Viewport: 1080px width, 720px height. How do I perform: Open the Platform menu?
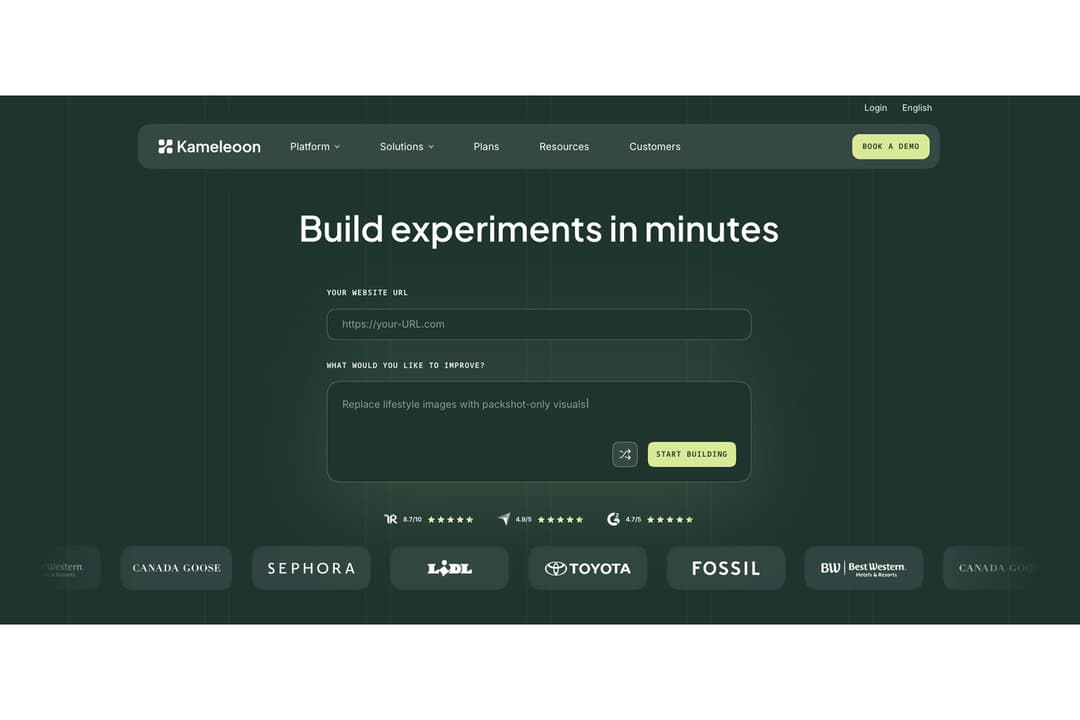point(315,147)
